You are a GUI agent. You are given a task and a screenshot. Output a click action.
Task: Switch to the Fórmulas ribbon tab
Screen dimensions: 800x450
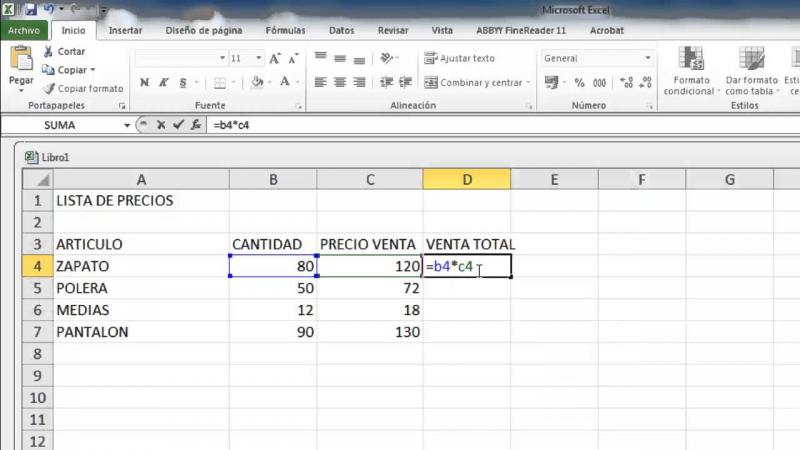click(285, 31)
